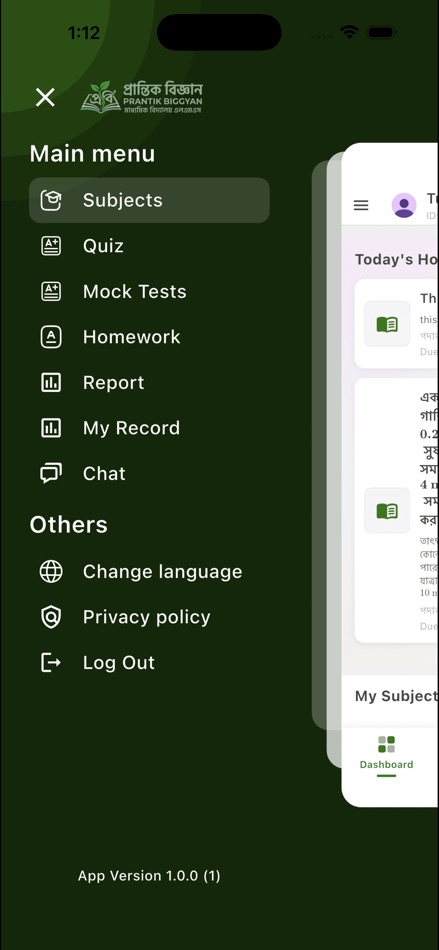Tap the Main menu heading

(92, 153)
